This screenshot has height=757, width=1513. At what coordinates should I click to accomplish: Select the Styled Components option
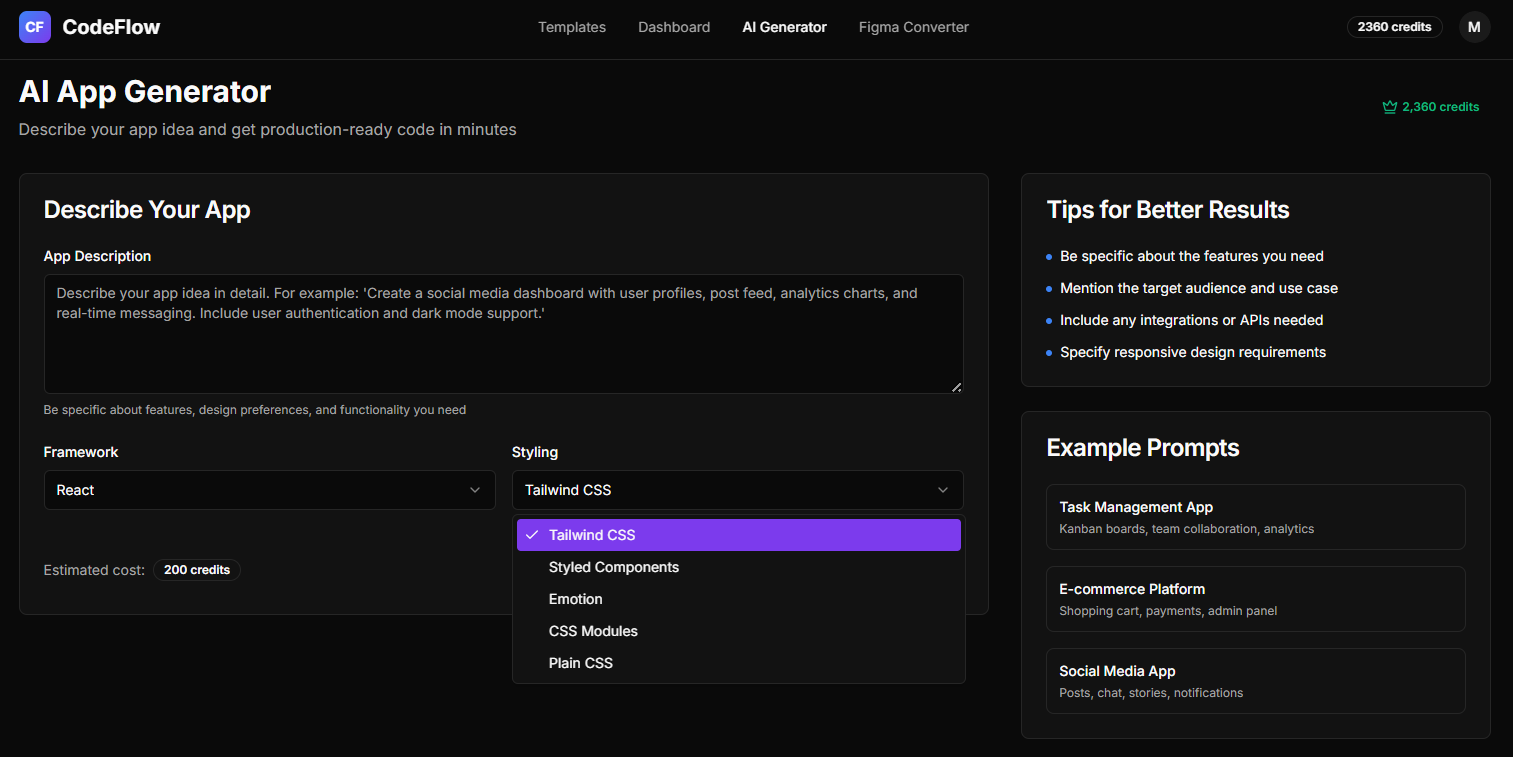click(x=614, y=567)
